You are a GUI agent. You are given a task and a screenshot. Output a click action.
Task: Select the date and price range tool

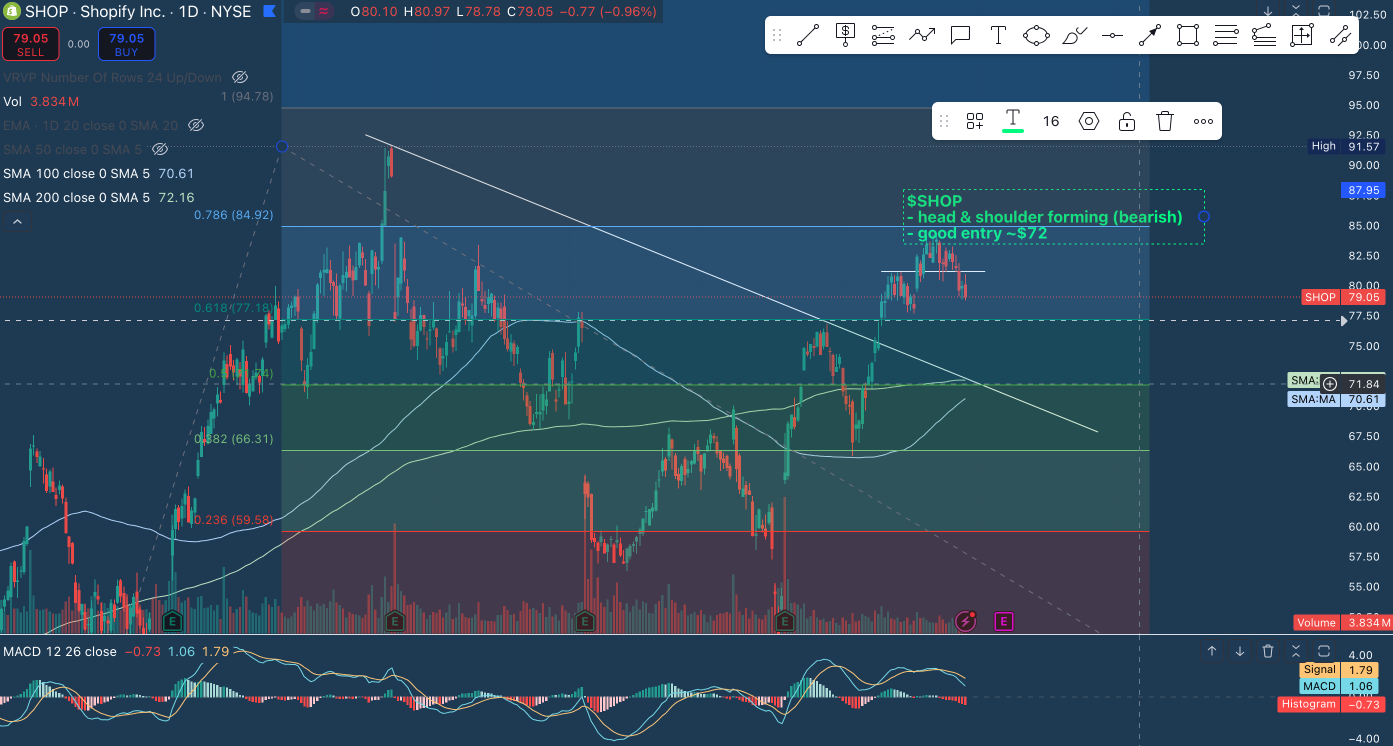point(1302,35)
